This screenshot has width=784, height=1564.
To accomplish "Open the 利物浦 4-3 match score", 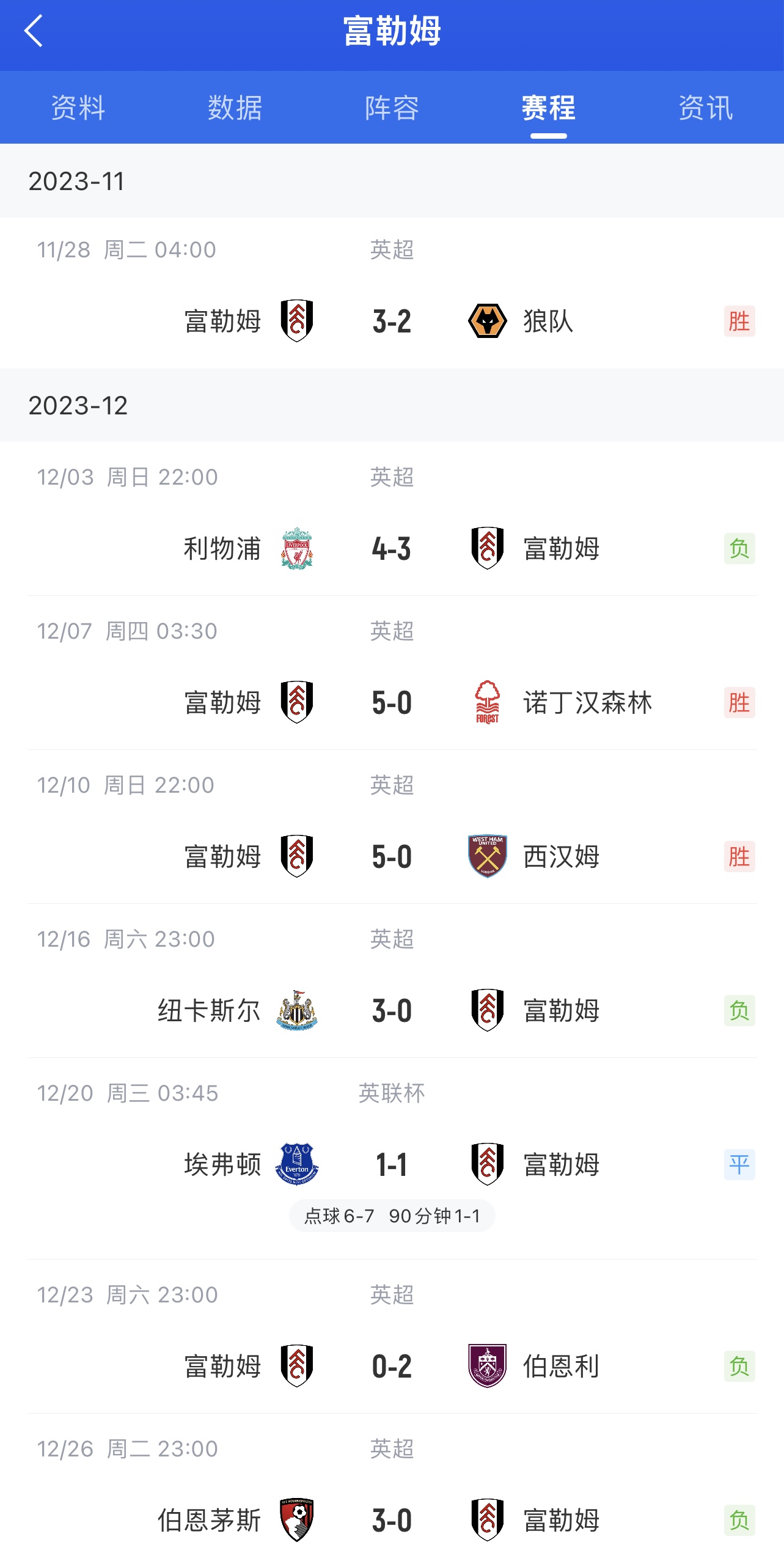I will (392, 549).
